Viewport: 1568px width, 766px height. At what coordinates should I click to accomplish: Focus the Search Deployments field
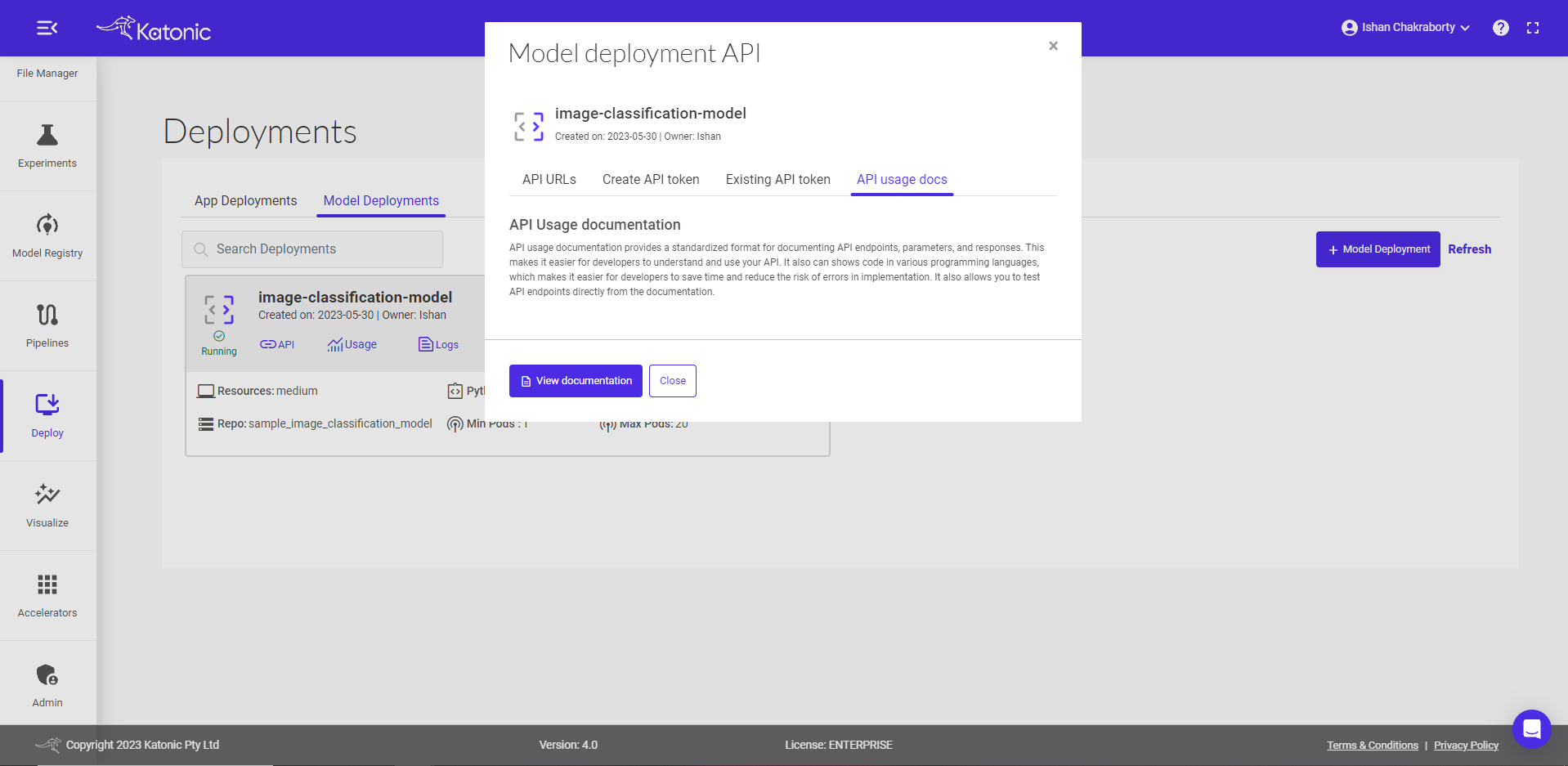312,249
